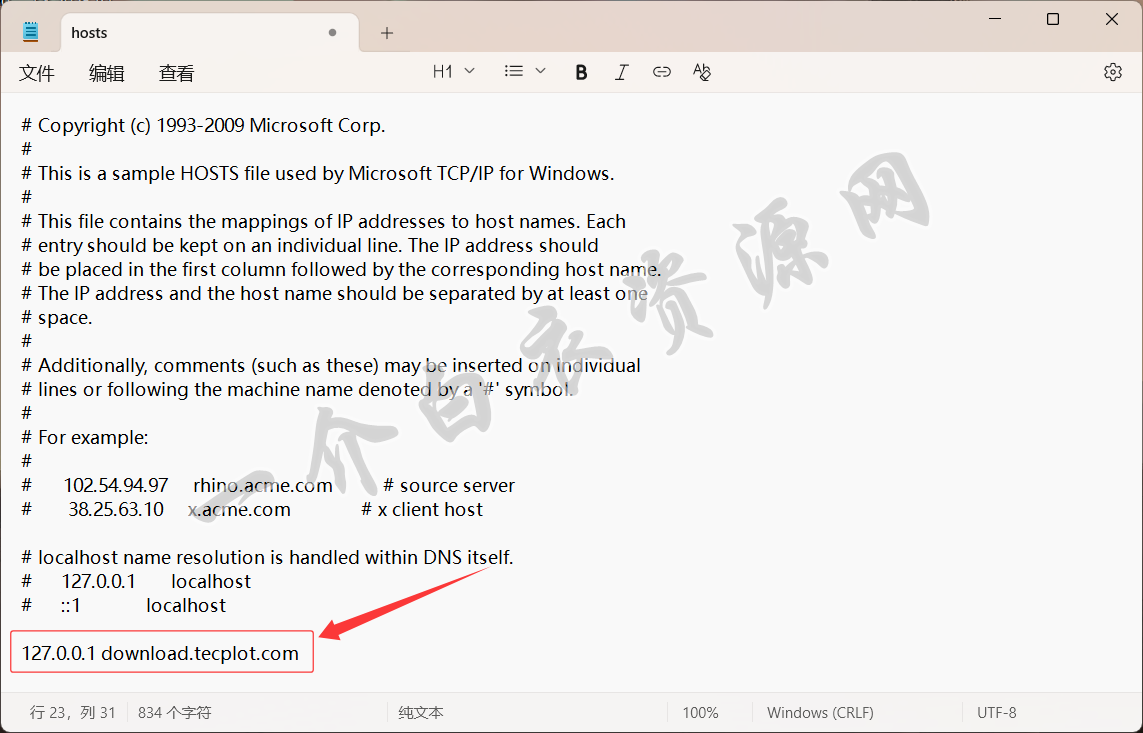The width and height of the screenshot is (1143, 733).
Task: Close the hosts tab via unsaved dot
Action: (332, 33)
